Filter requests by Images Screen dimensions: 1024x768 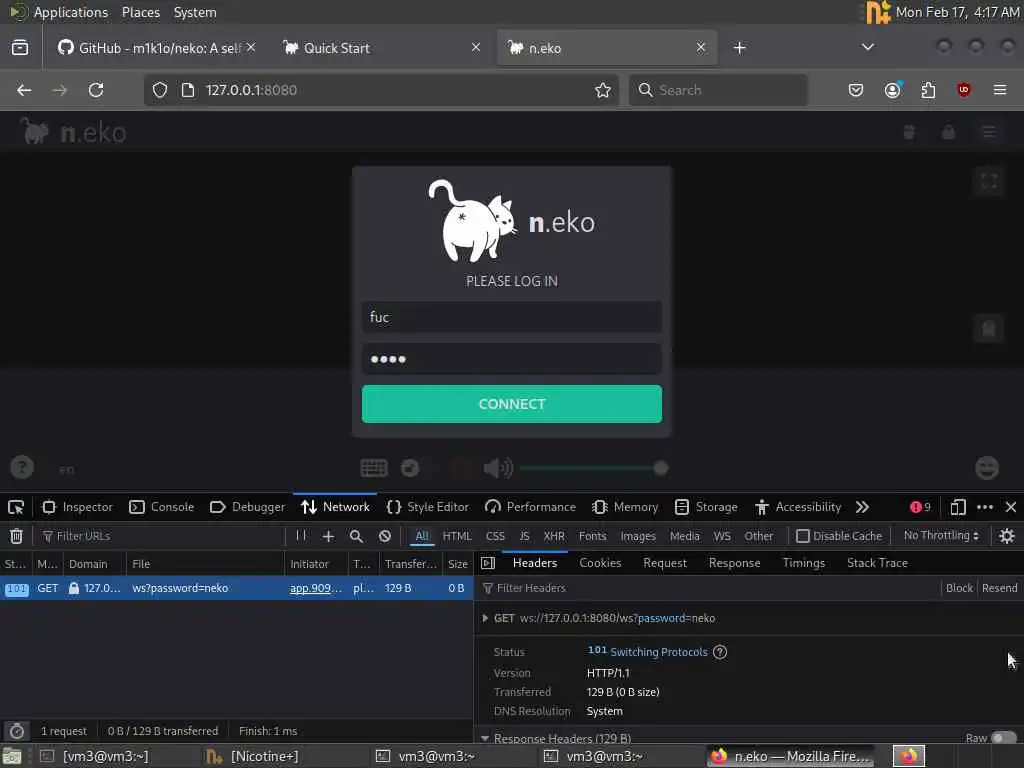(637, 536)
